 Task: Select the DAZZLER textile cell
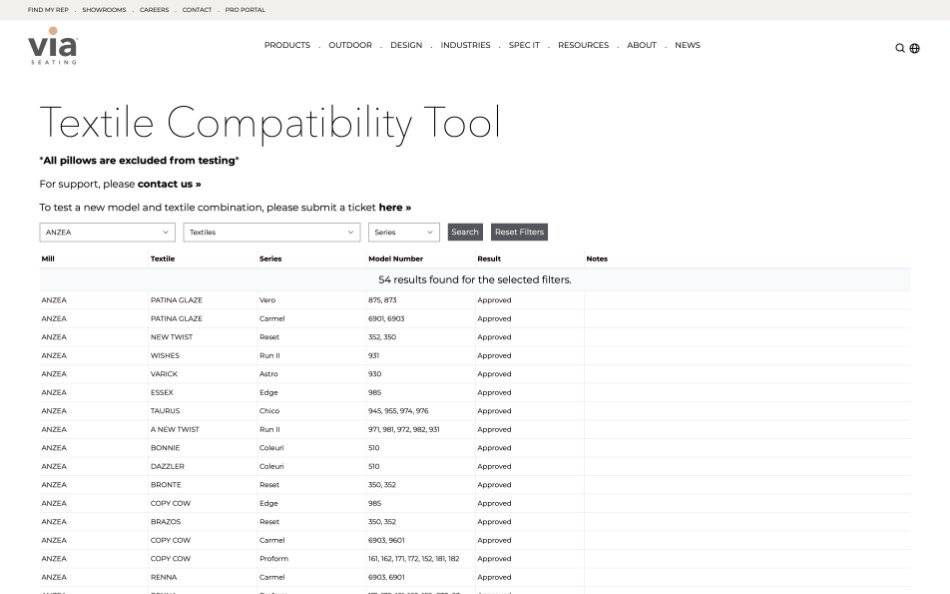click(x=167, y=467)
